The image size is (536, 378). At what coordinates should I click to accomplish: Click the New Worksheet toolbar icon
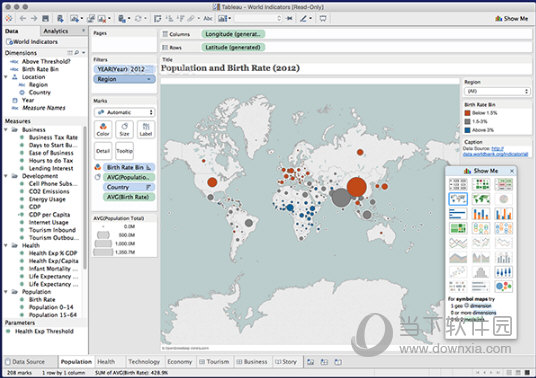(75, 18)
